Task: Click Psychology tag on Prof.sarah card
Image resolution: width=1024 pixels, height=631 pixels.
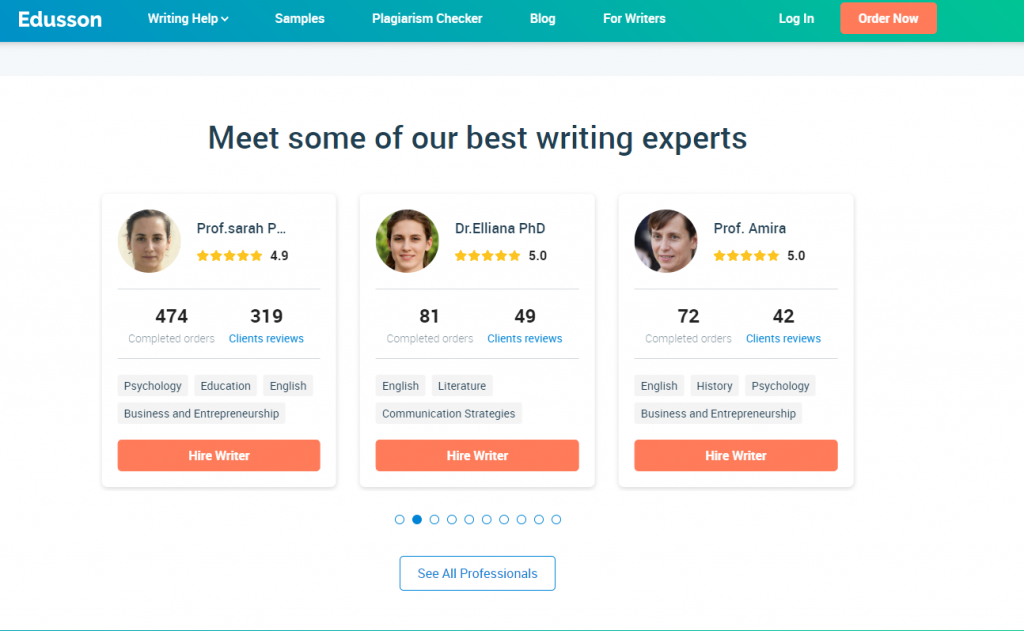Action: coord(153,385)
